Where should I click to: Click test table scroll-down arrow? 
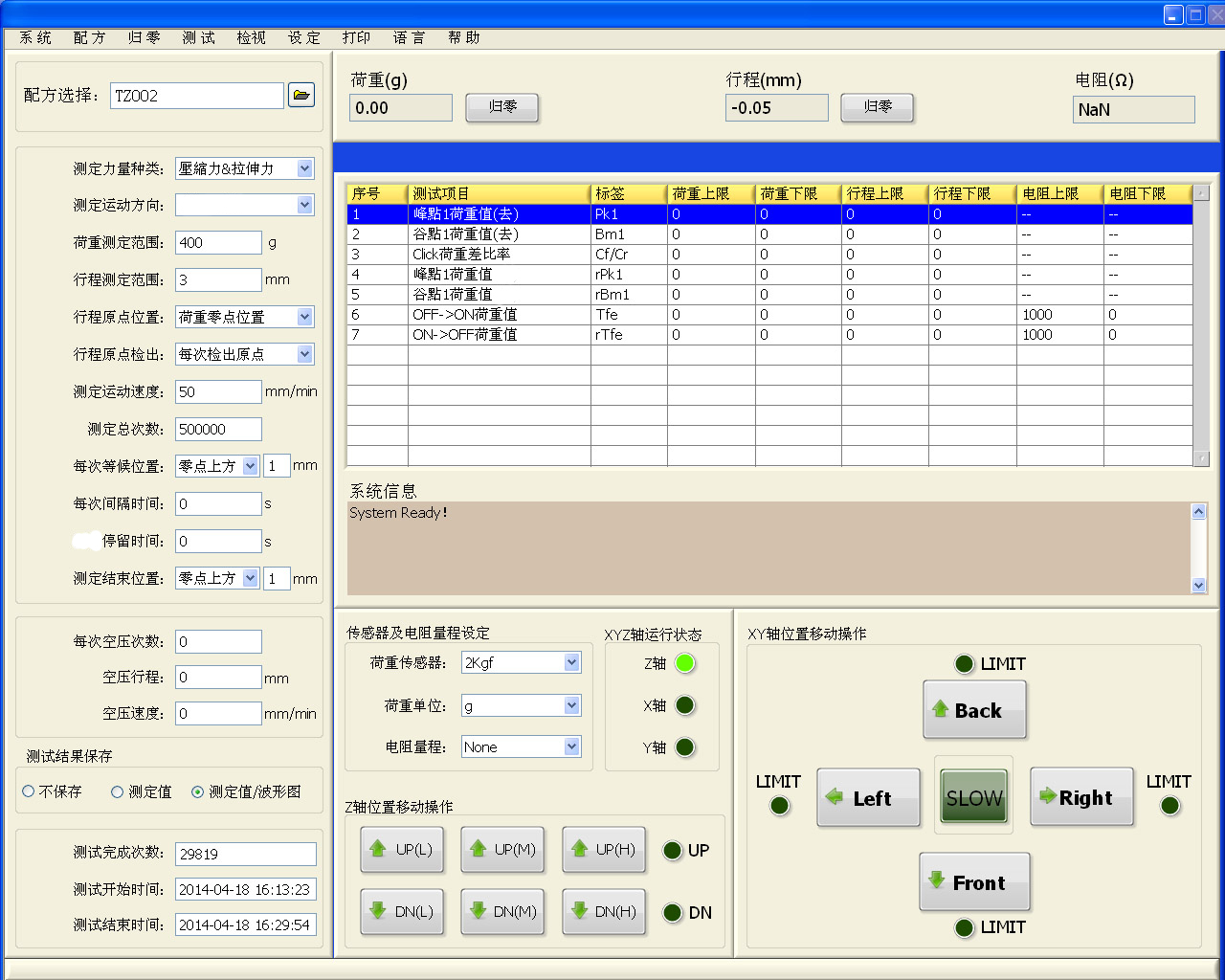click(x=1202, y=458)
